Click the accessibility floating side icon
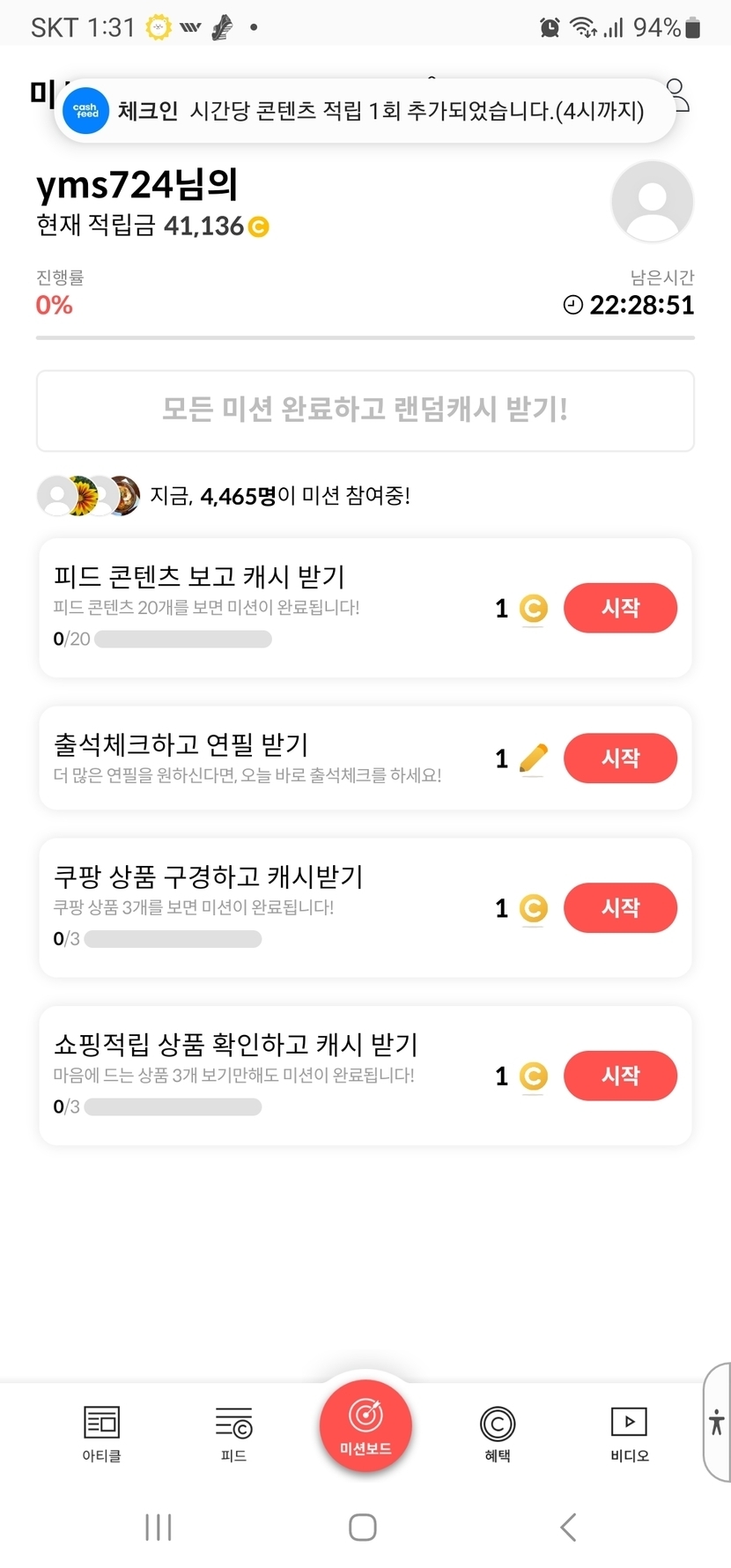The image size is (731, 1568). [x=717, y=1422]
